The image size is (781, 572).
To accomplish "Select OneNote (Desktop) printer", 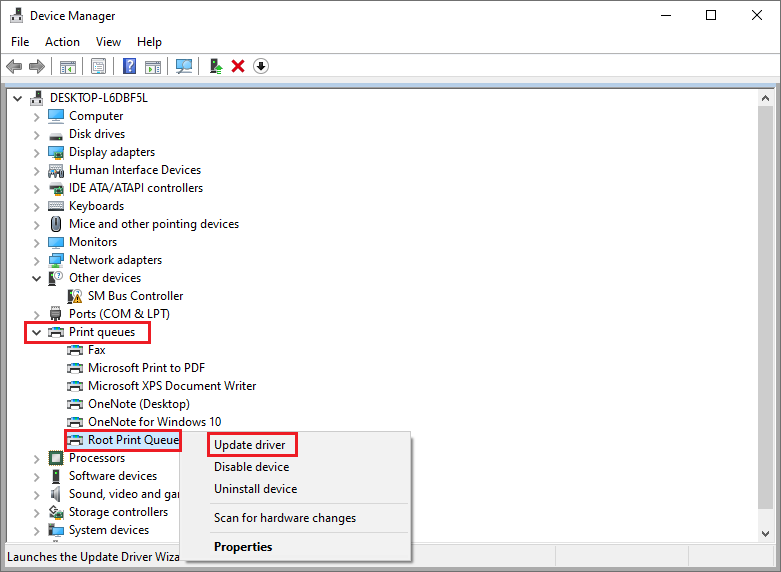I will pos(138,404).
